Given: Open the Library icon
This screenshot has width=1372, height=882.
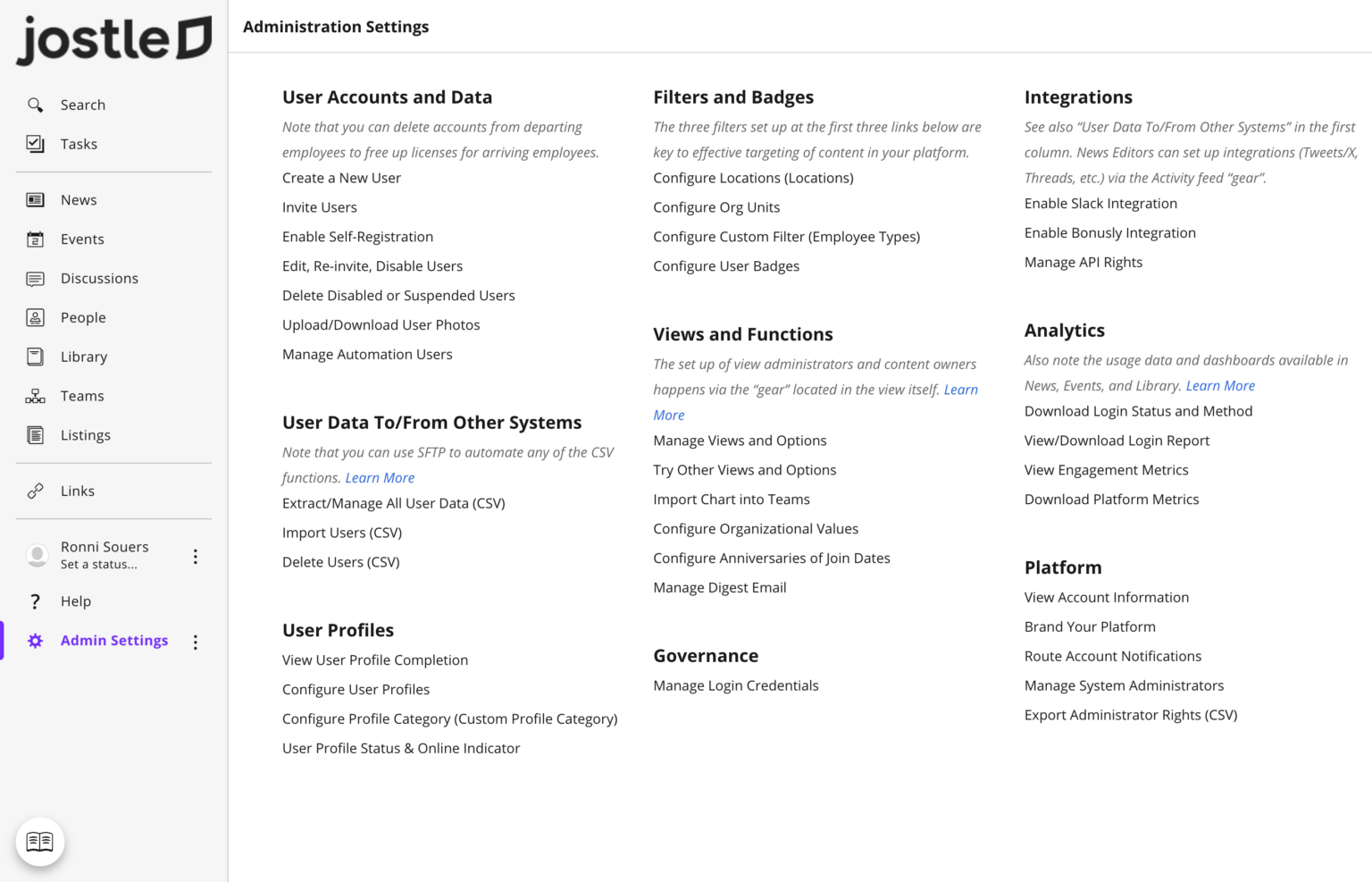Looking at the screenshot, I should coord(36,356).
